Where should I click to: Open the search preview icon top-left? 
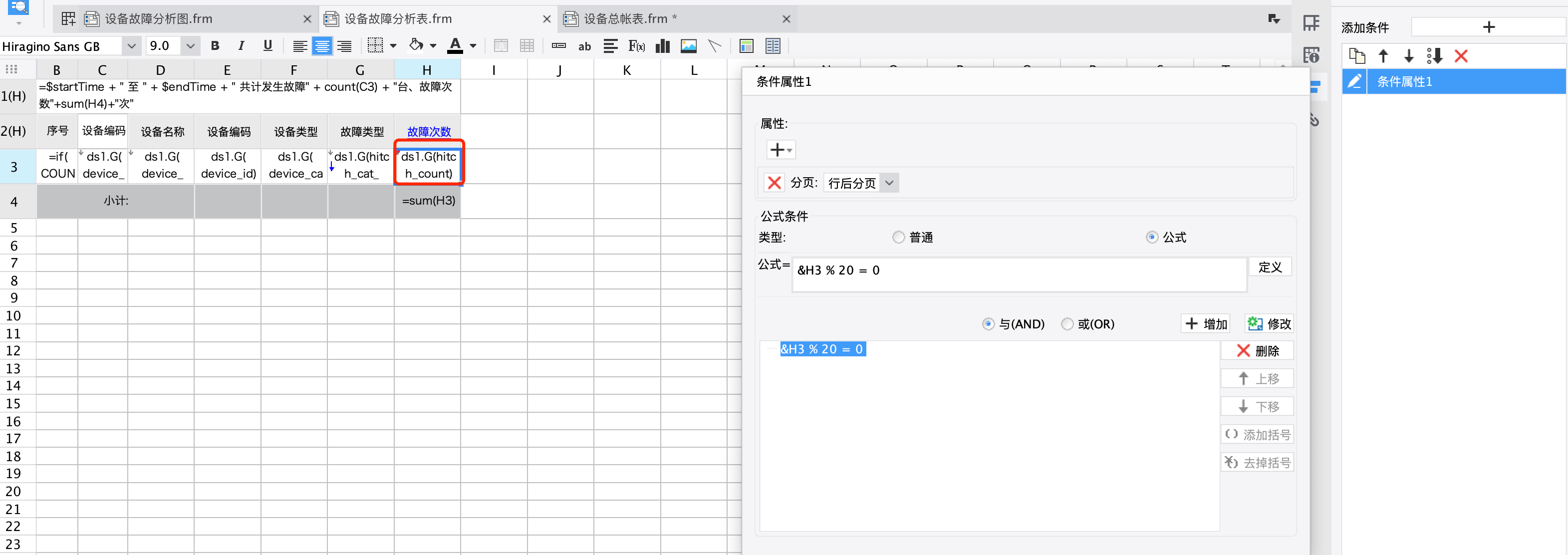(x=19, y=7)
